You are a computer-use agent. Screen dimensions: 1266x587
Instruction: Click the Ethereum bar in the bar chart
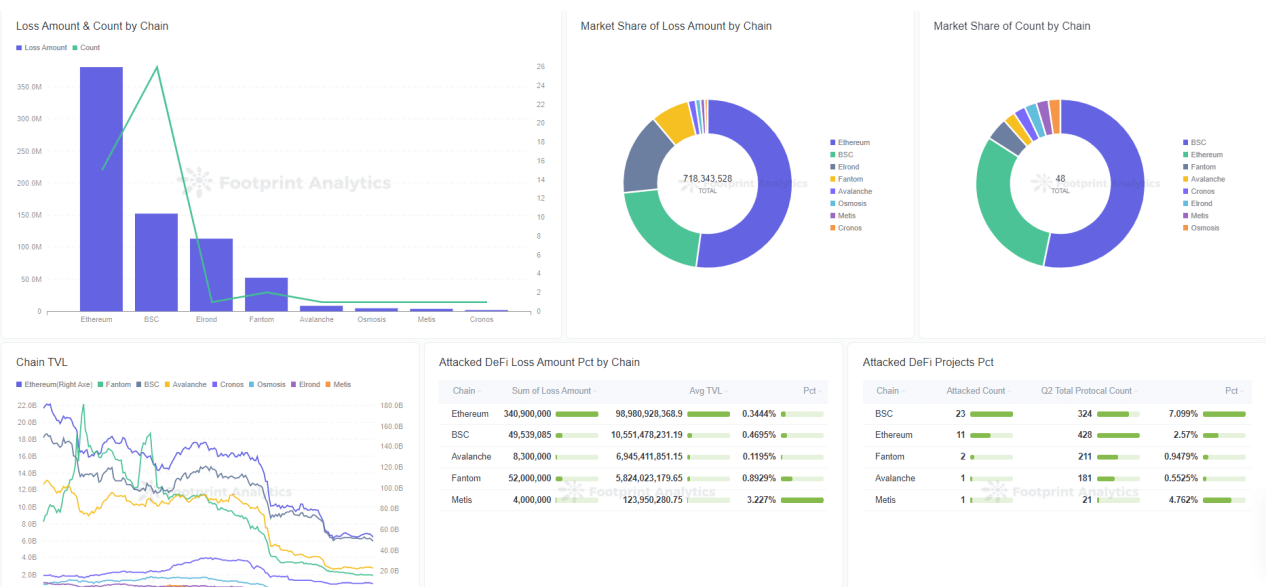click(101, 189)
